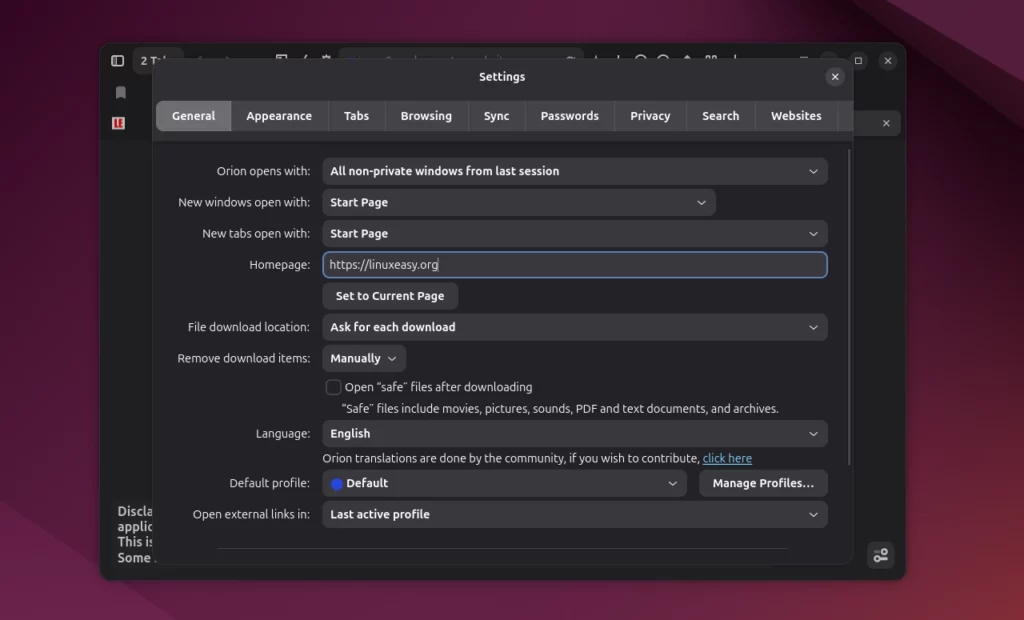The image size is (1024, 620).
Task: Toggle the browser sidebar panel icon
Action: coord(118,61)
